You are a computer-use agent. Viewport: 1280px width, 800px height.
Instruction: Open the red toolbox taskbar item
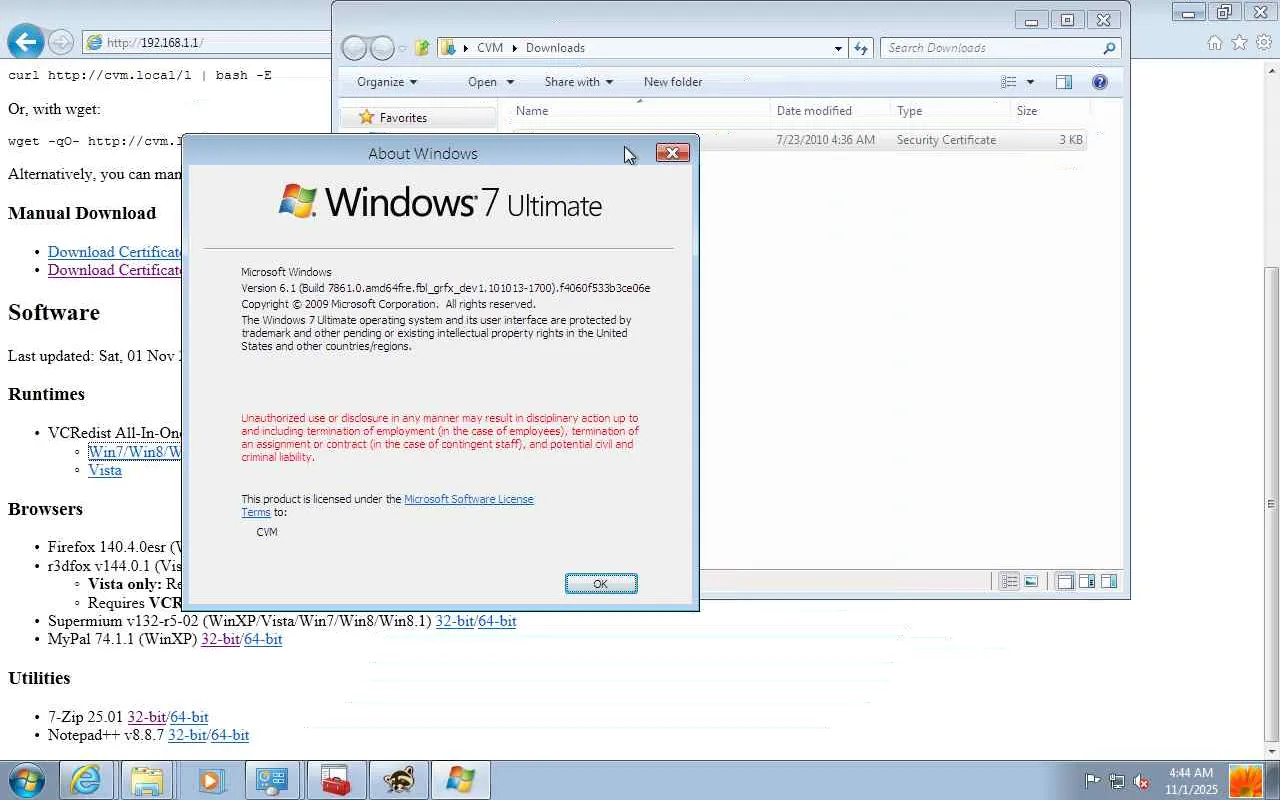[336, 780]
